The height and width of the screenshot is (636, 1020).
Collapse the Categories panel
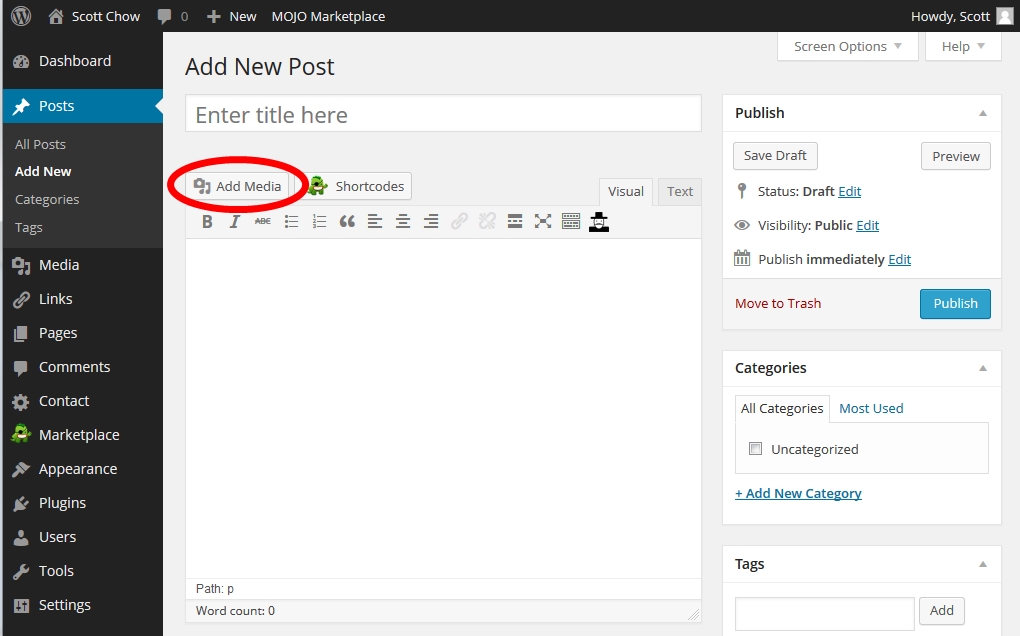coord(983,368)
